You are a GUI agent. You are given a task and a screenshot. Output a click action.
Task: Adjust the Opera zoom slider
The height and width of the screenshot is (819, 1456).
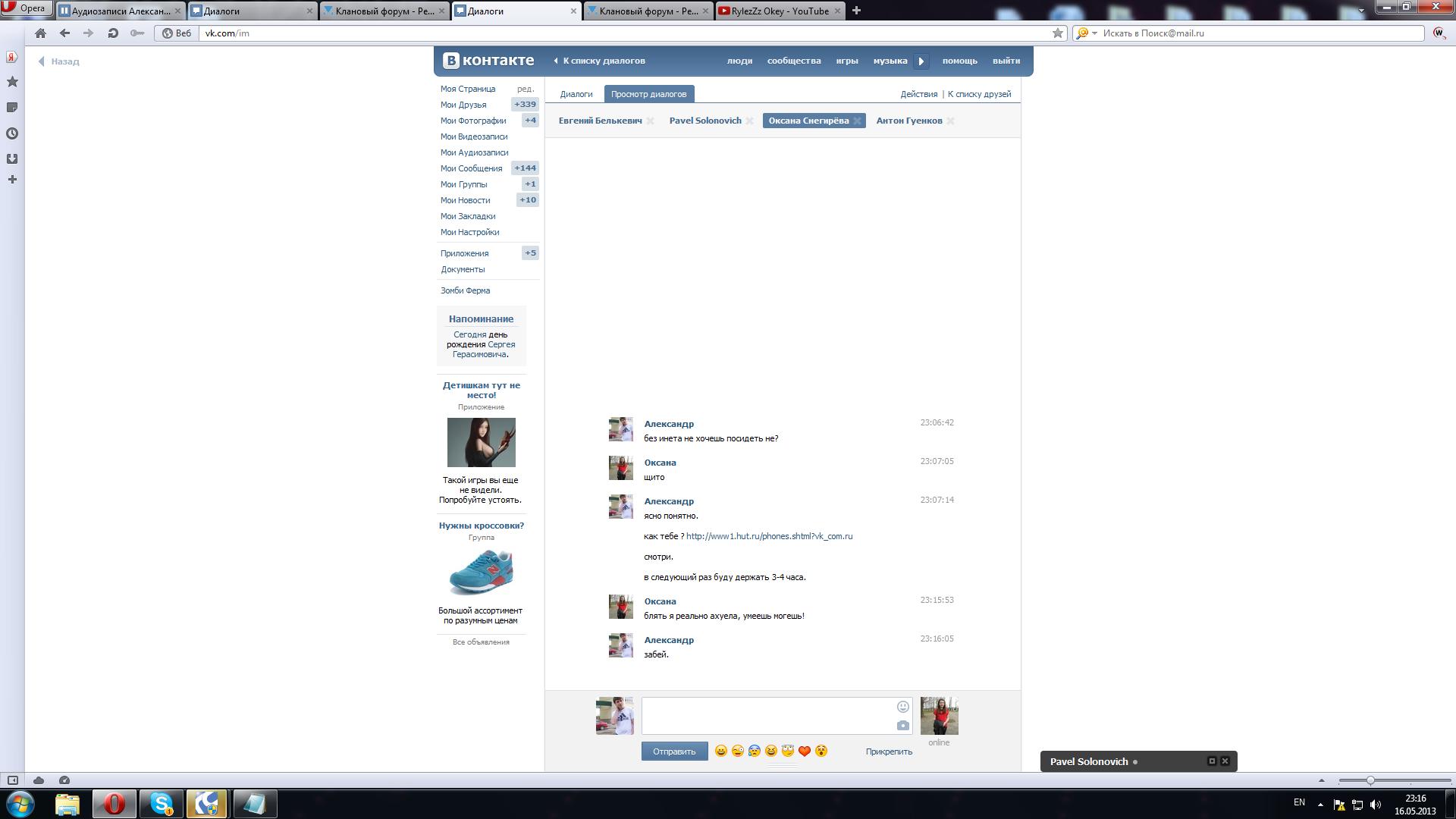point(1370,780)
